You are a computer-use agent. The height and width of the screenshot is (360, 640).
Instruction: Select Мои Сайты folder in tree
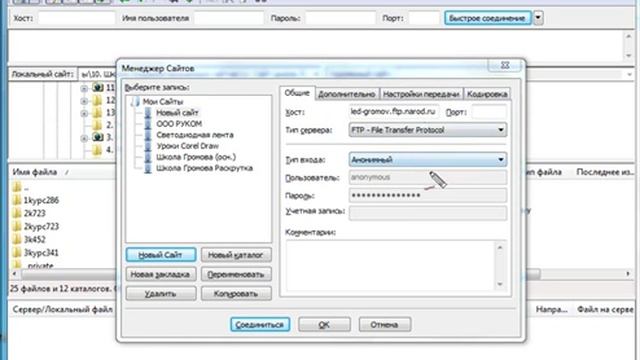162,102
